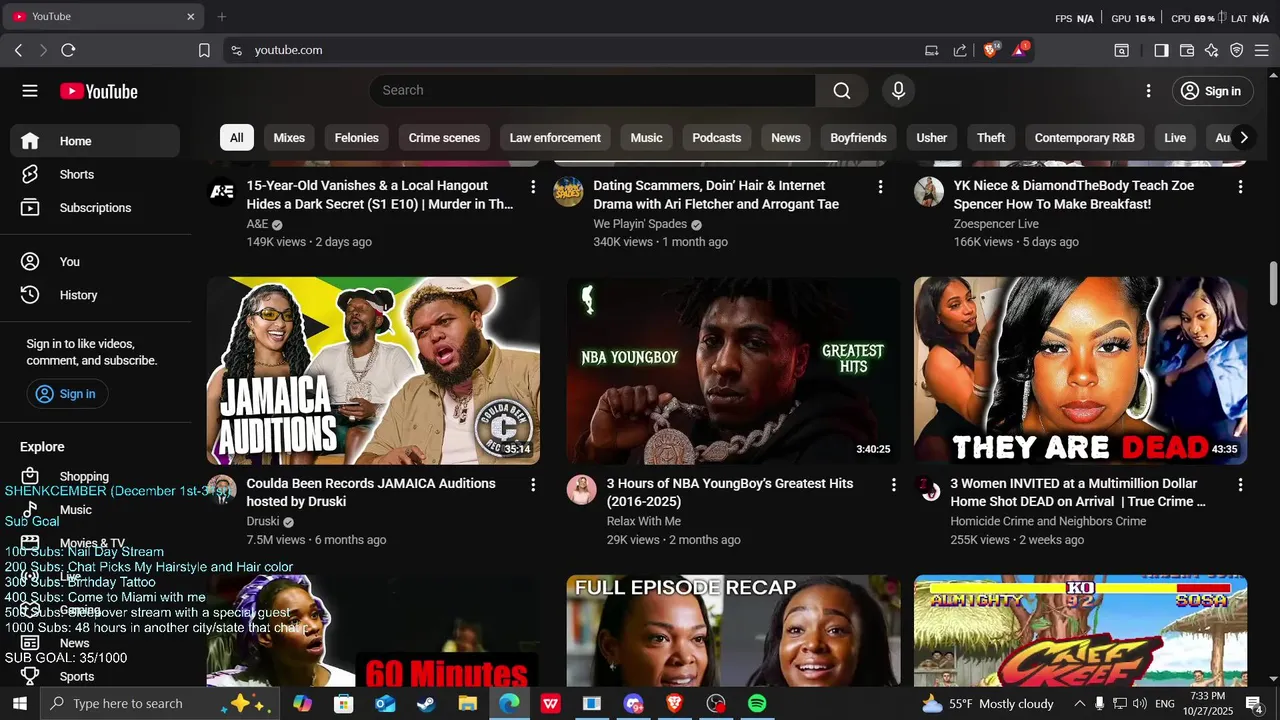Screen dimensions: 1280x720
Task: Start voice search with the microphone
Action: point(898,91)
